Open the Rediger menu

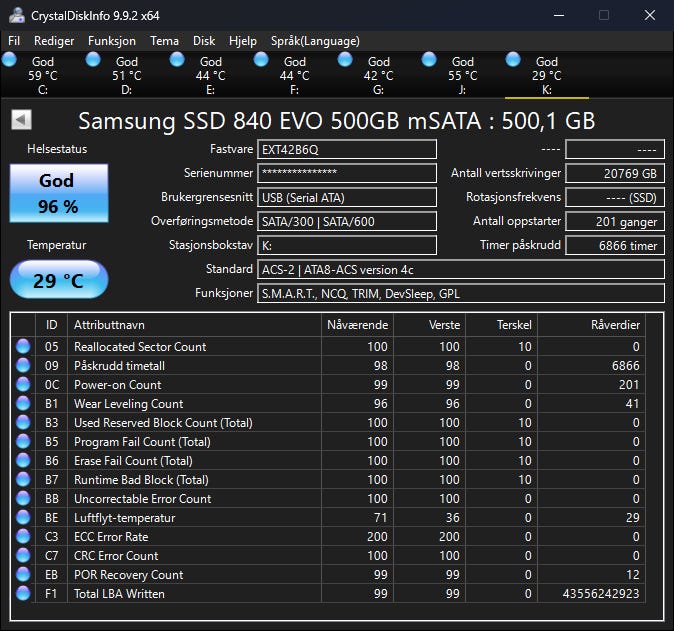point(54,41)
